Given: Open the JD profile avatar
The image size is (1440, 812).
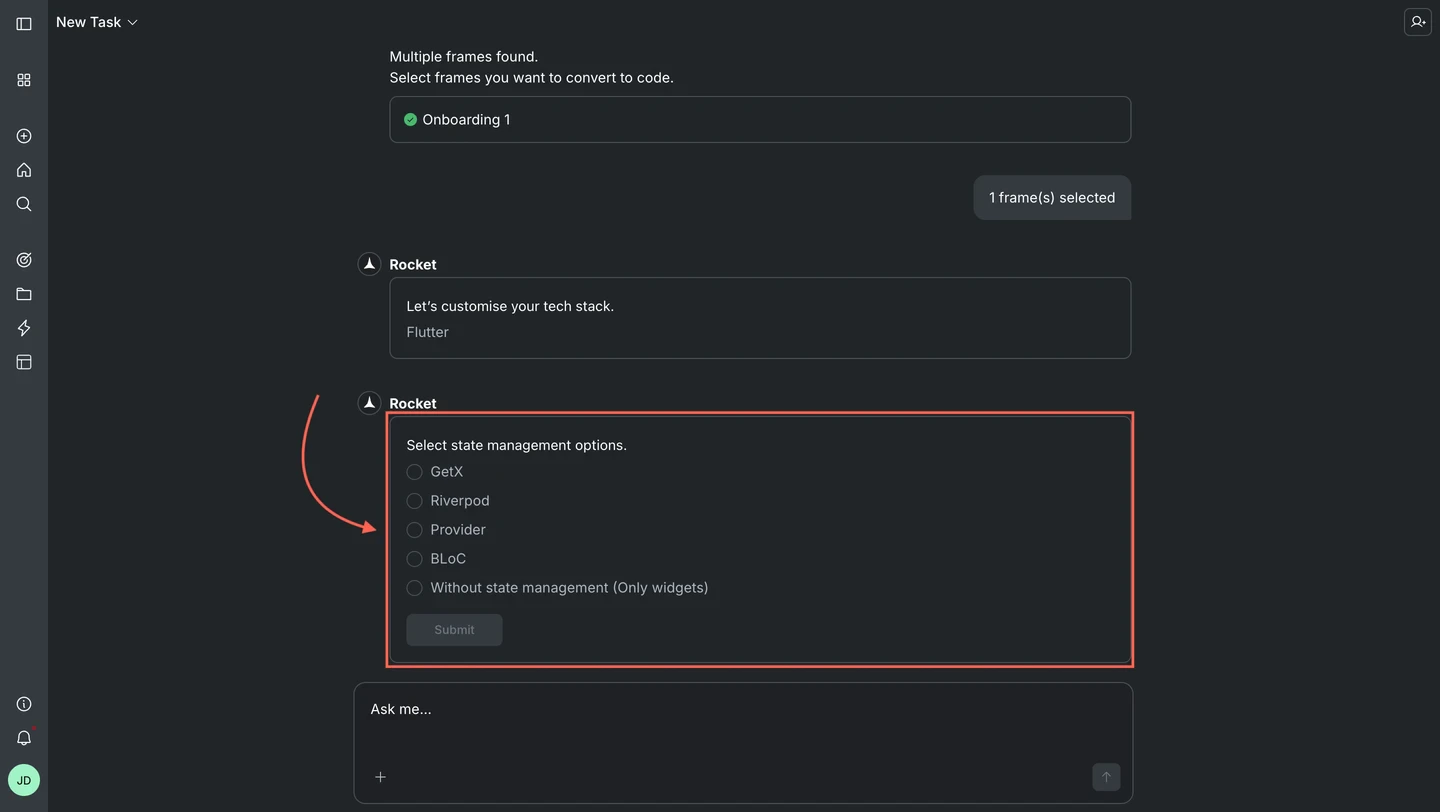Looking at the screenshot, I should (24, 780).
